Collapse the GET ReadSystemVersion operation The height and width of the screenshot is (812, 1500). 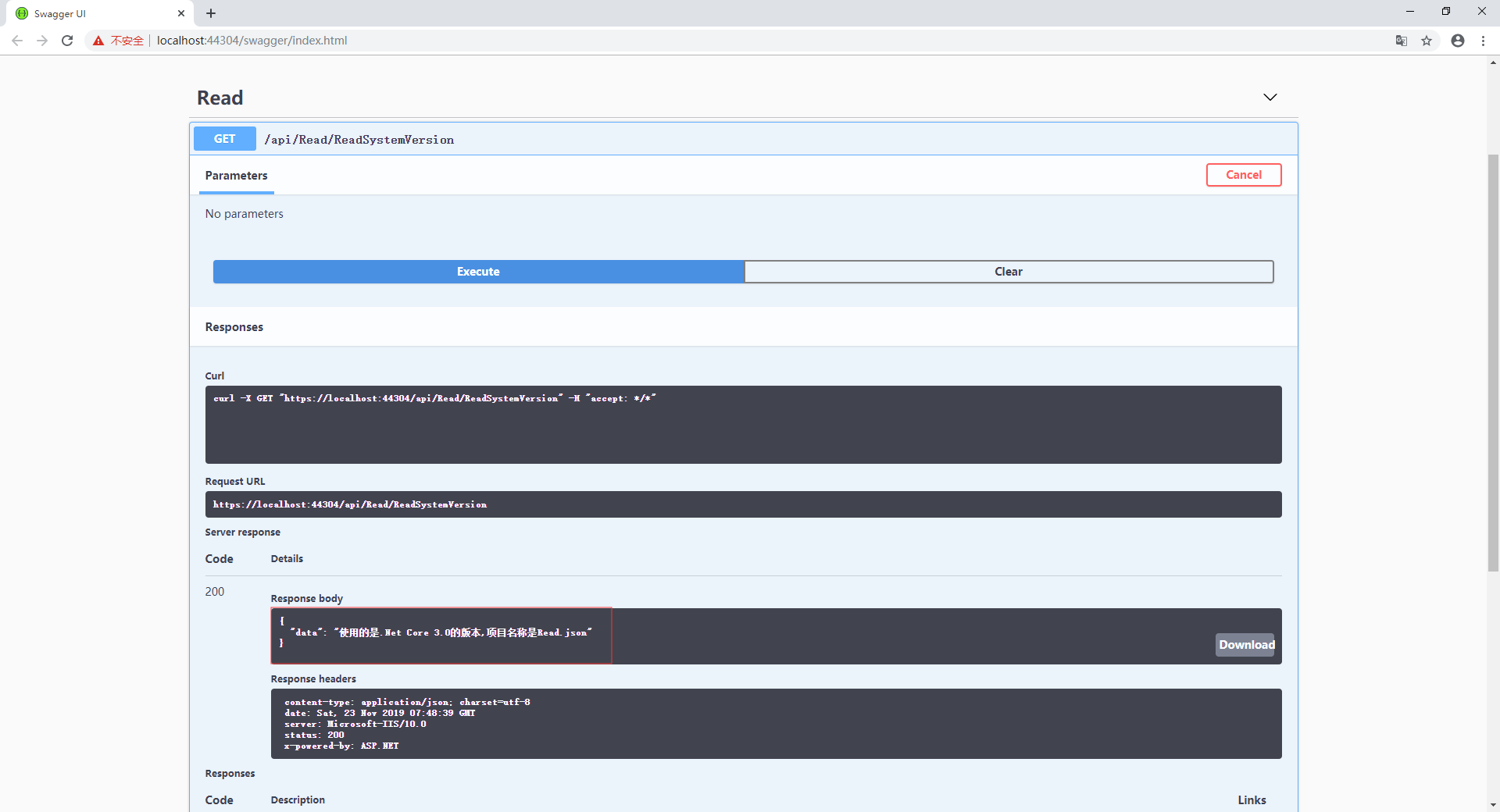point(359,139)
